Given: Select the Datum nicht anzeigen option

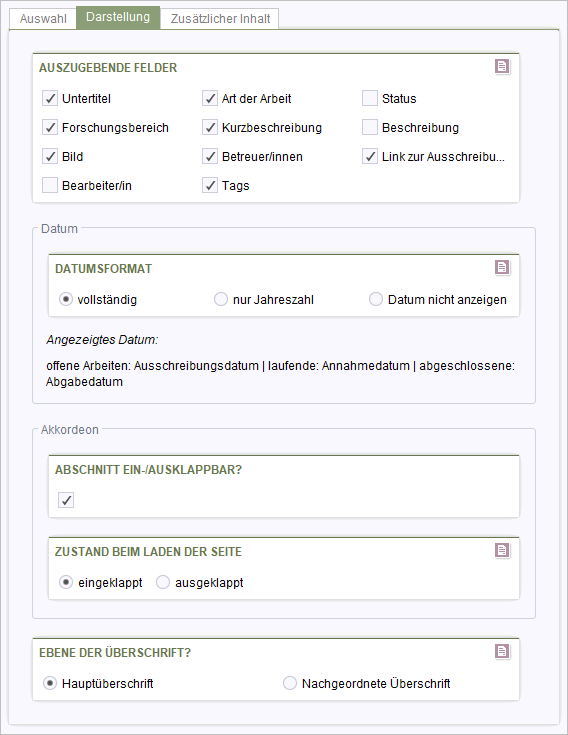Looking at the screenshot, I should [376, 299].
